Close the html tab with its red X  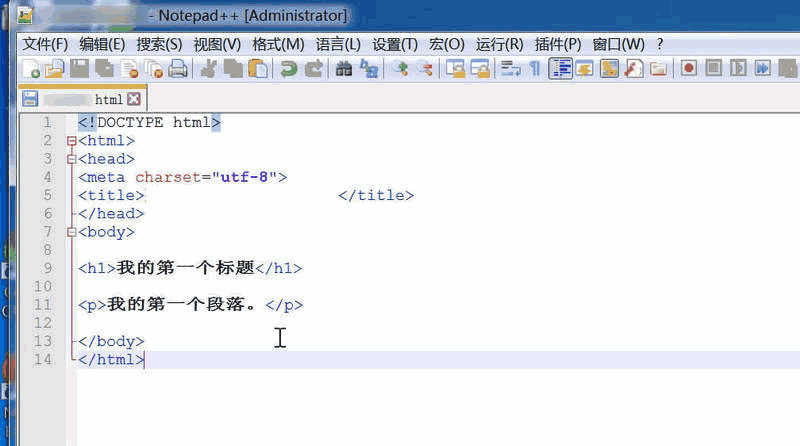point(134,99)
